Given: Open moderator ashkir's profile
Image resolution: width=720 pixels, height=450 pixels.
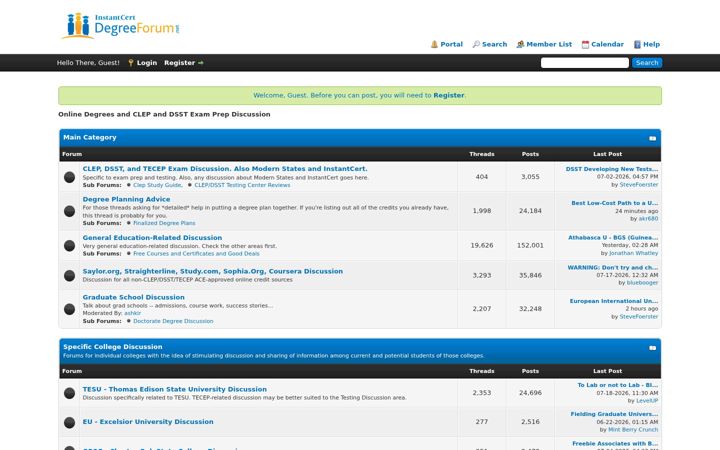Looking at the screenshot, I should coord(132,313).
